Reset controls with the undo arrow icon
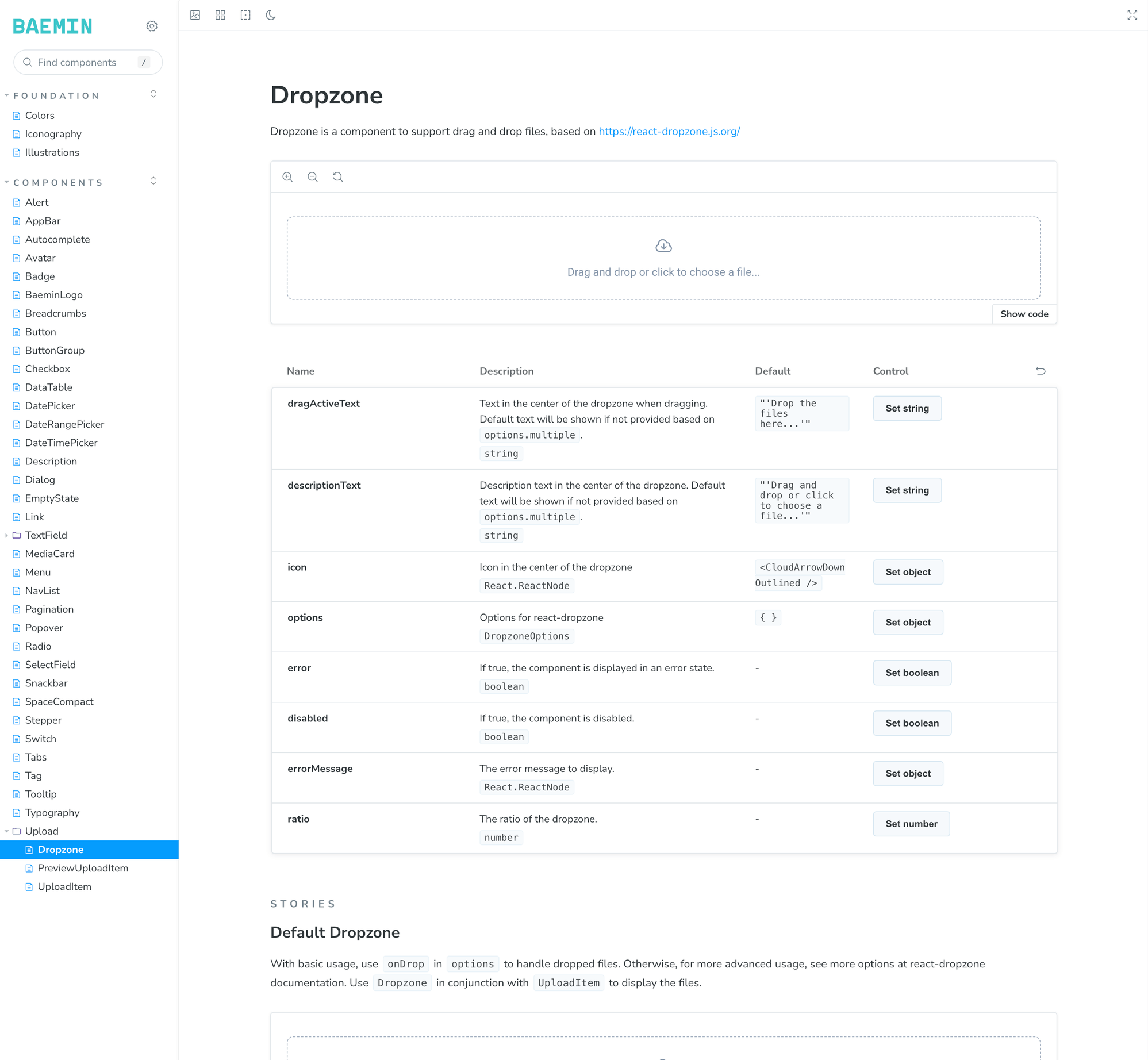This screenshot has height=1060, width=1148. pos(1041,371)
